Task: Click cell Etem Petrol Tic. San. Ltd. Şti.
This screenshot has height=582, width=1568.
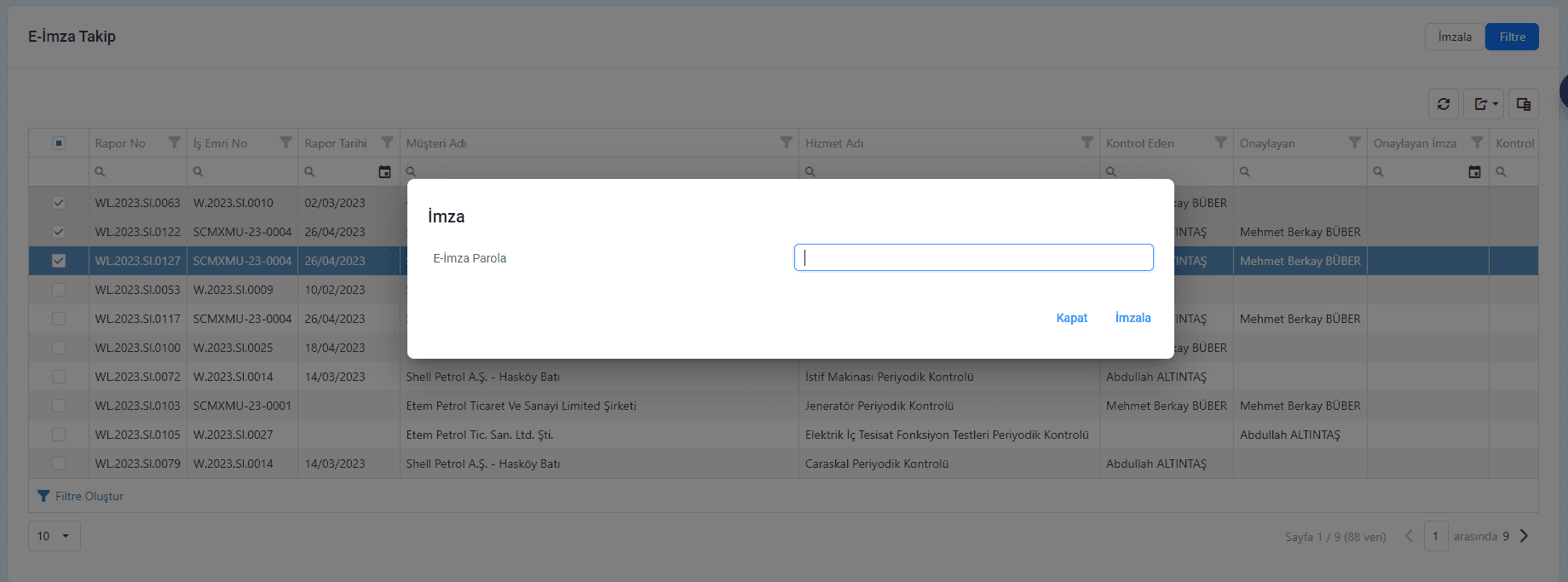Action: (480, 435)
